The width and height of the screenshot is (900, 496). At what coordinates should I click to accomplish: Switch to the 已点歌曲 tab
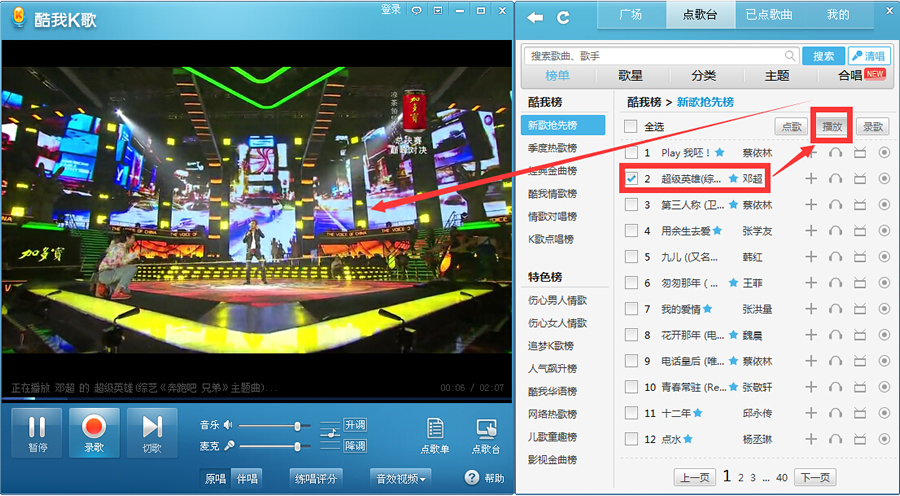click(770, 15)
